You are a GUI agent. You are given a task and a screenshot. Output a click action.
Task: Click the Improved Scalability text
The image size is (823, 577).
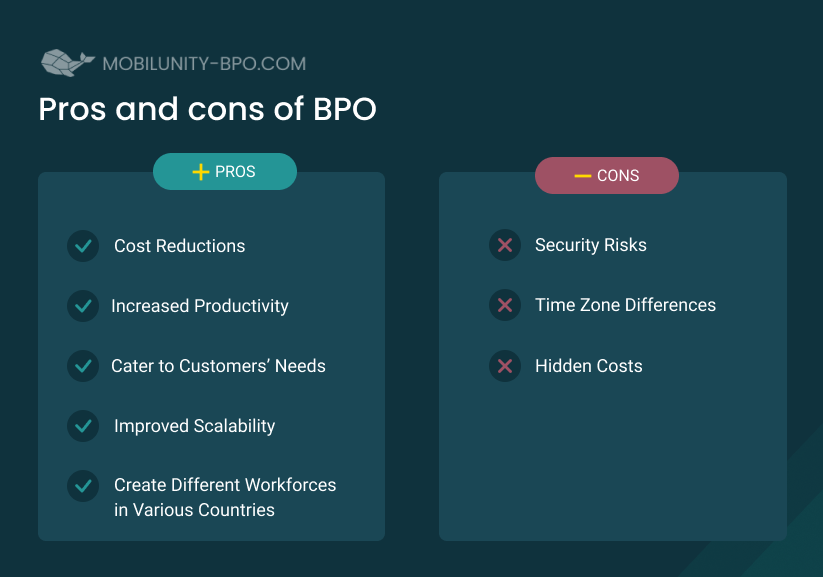click(195, 426)
